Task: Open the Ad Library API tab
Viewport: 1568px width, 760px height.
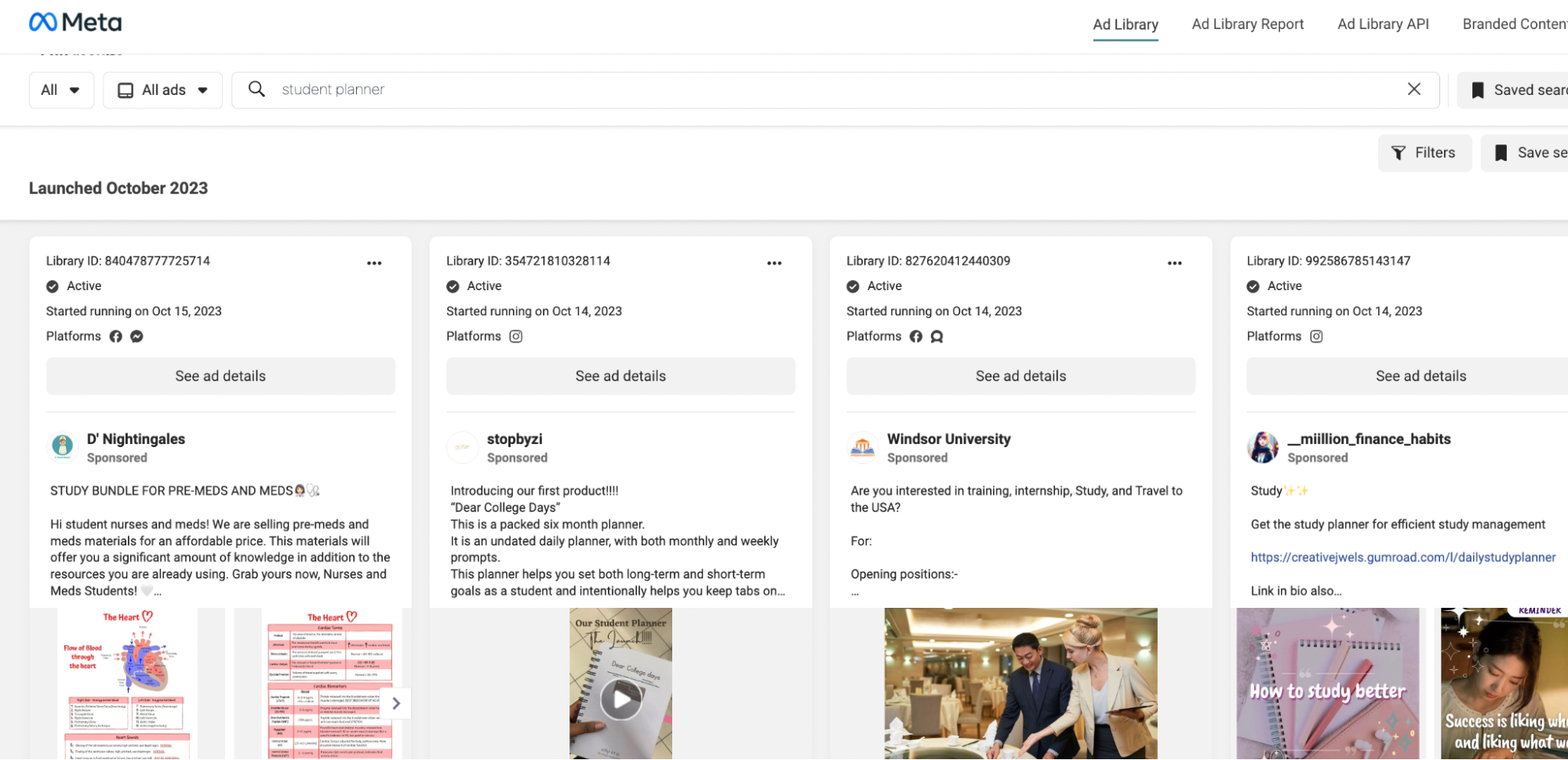Action: click(1383, 24)
